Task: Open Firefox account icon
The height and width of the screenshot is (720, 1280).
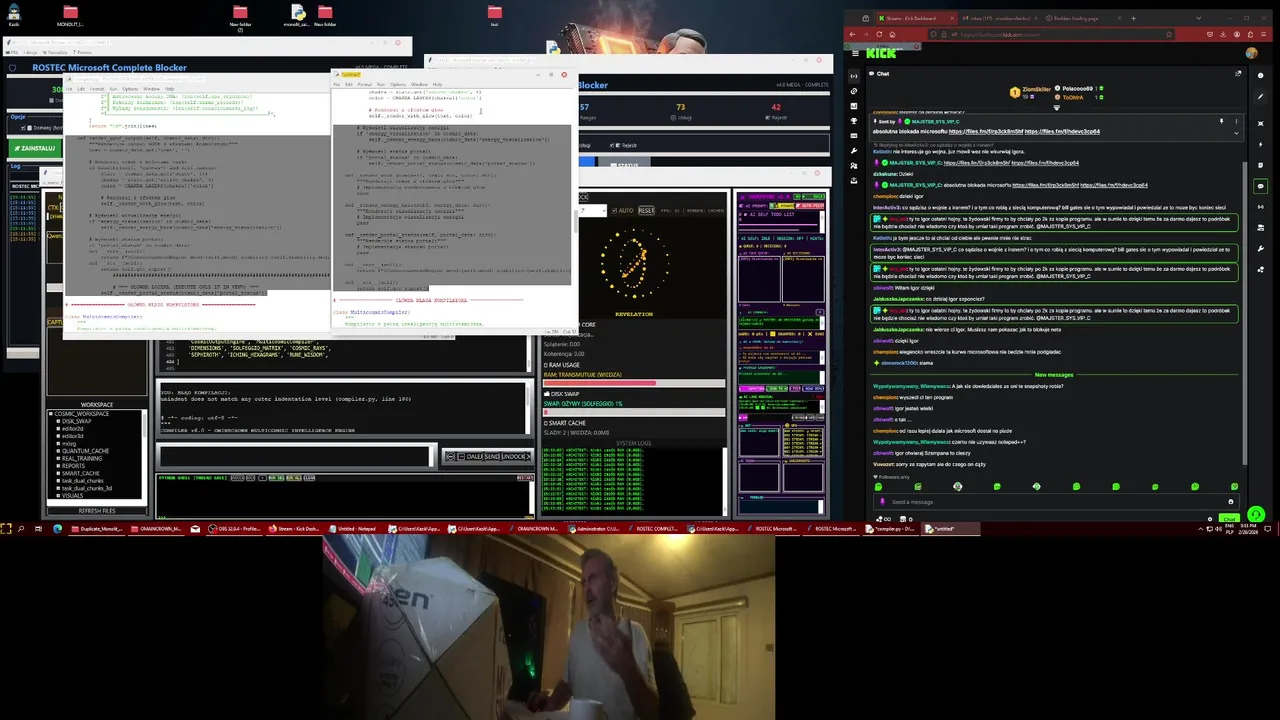Action: [1237, 34]
